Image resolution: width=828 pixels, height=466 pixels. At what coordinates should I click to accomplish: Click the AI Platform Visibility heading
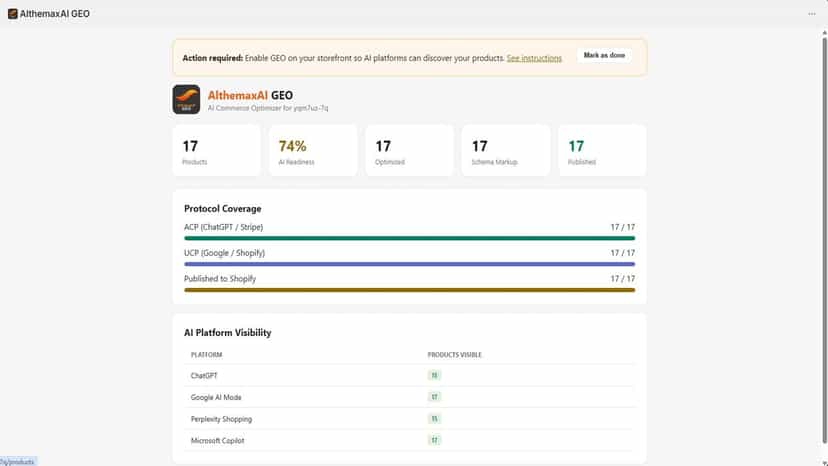pos(228,332)
